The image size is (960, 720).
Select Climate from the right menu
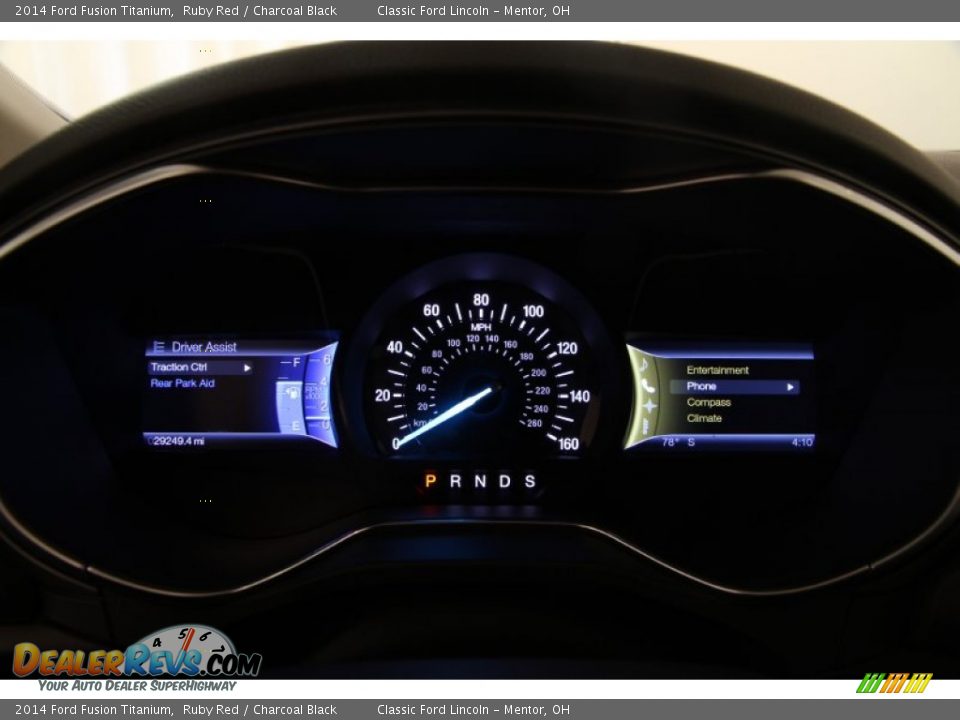[706, 418]
